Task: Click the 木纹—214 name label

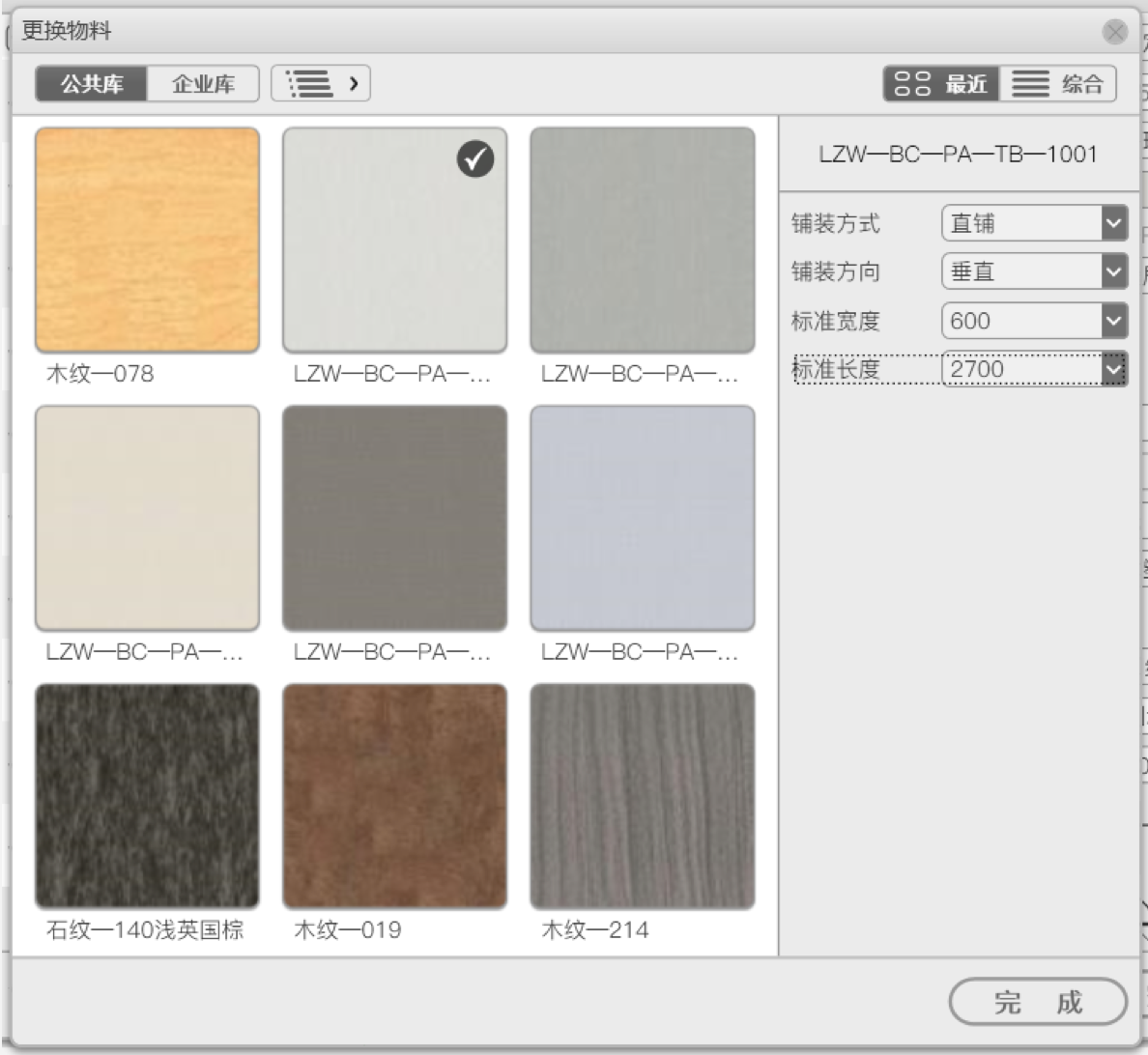Action: click(x=594, y=929)
